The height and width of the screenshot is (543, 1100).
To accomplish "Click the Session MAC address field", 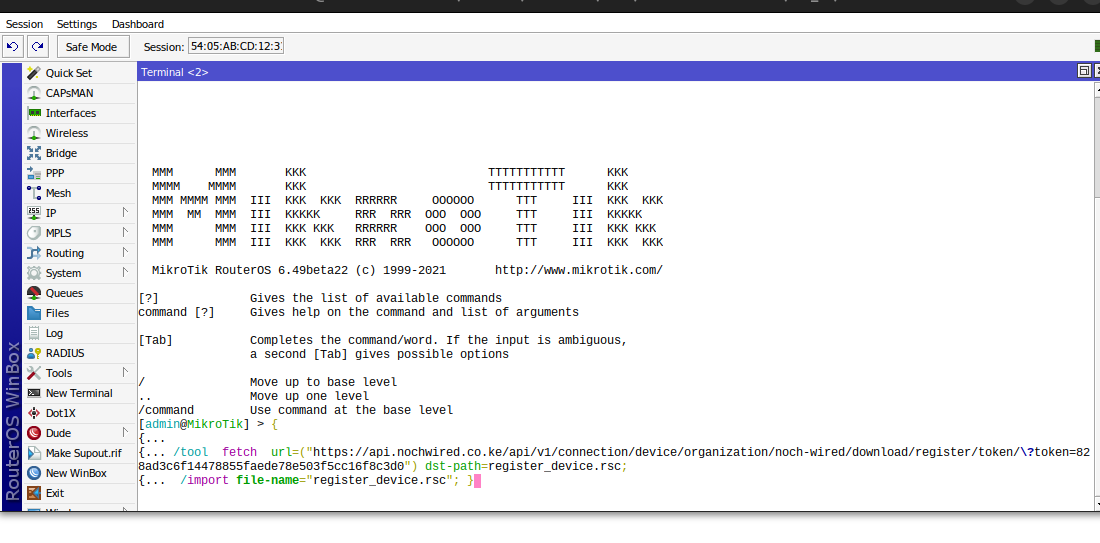I will pos(236,47).
